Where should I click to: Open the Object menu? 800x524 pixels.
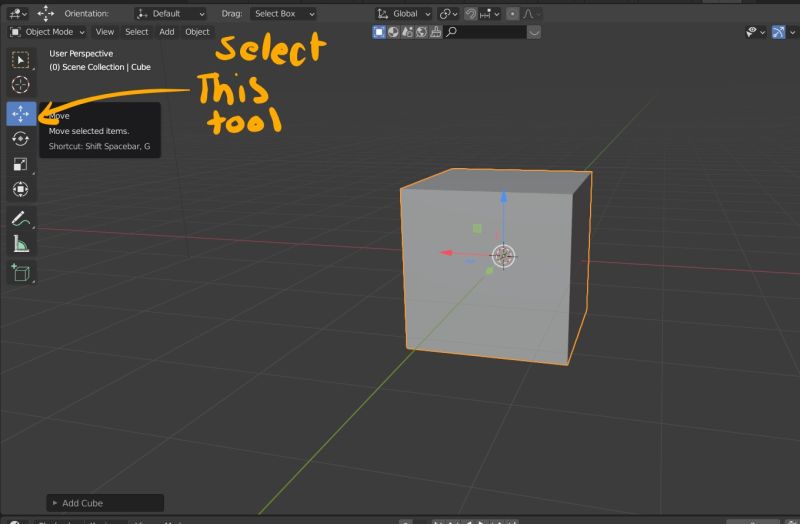click(197, 32)
